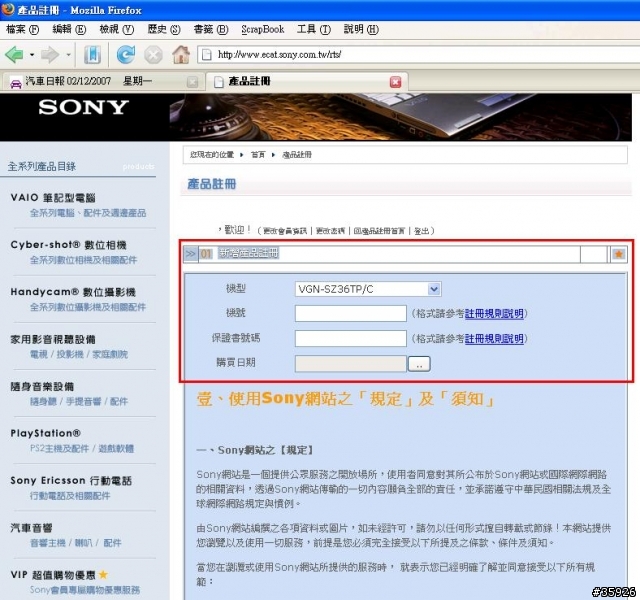Screen dimensions: 640x600
Task: Click the car favicon on 汽車日報 tab
Action: 16,83
